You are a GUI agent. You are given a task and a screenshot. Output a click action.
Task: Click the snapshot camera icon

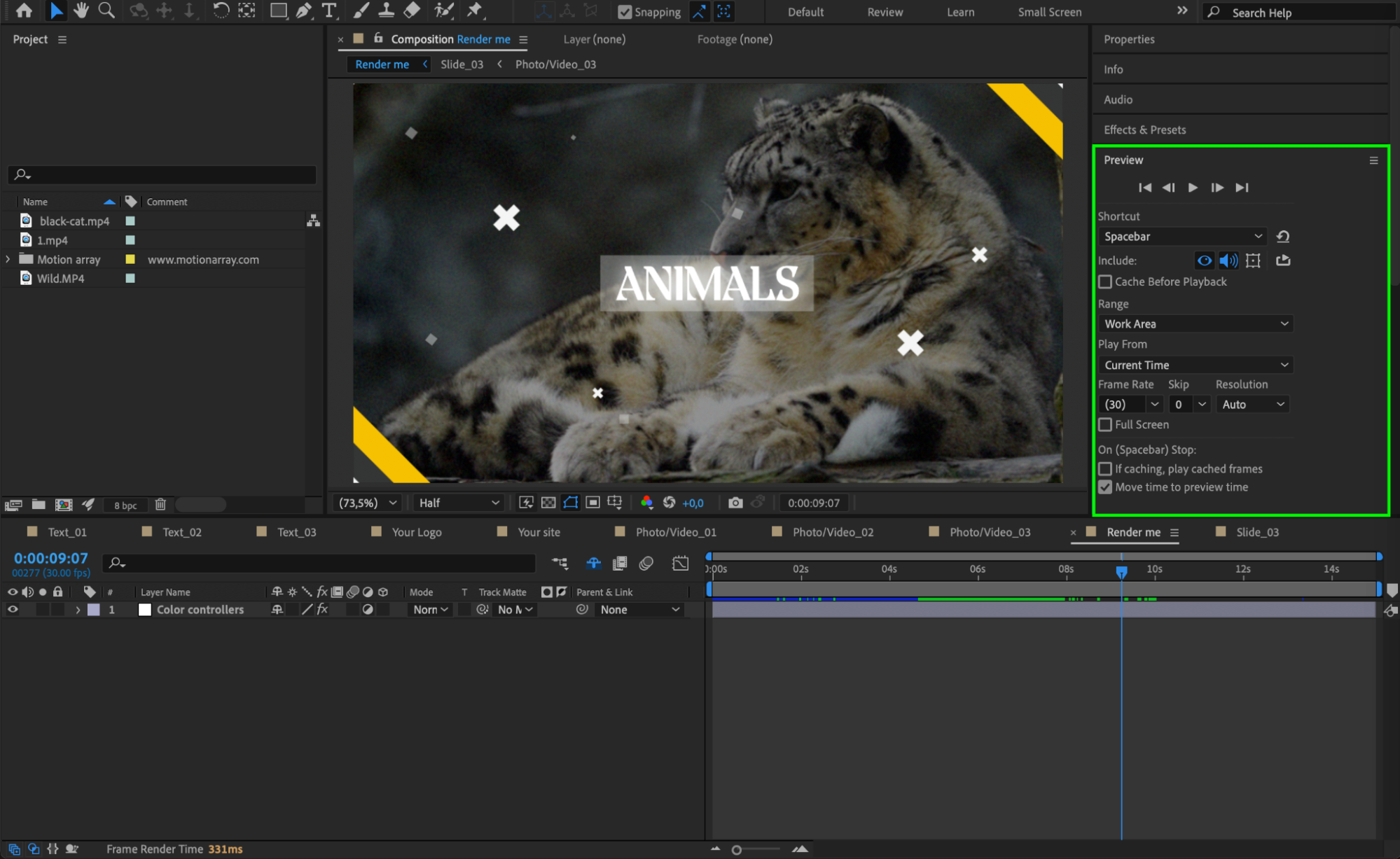[x=735, y=503]
